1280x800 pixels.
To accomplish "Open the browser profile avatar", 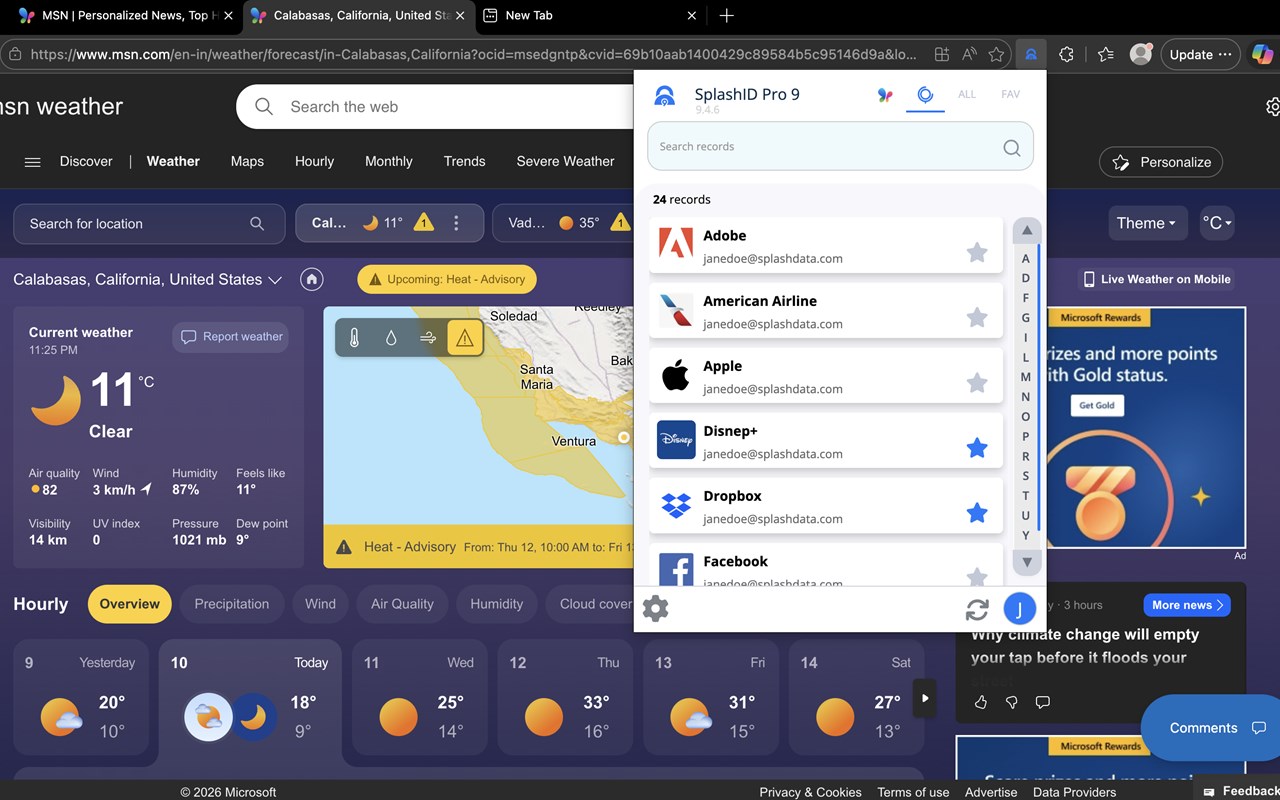I will (x=1141, y=55).
